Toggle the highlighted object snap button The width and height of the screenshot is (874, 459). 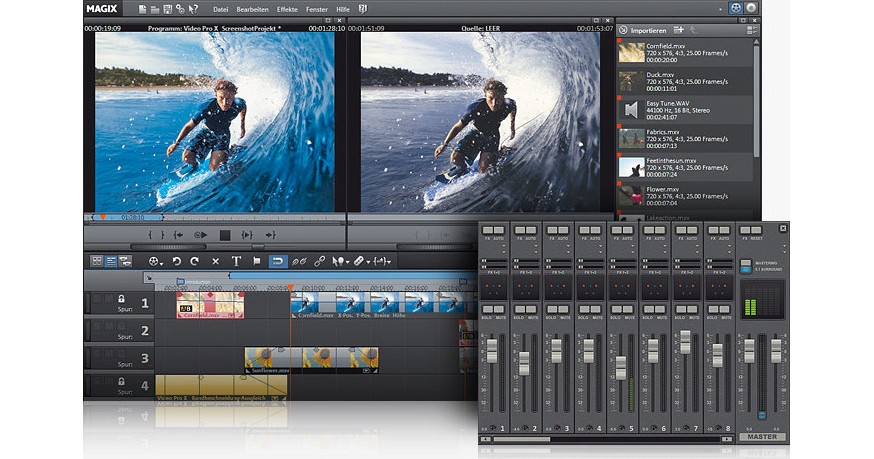278,261
